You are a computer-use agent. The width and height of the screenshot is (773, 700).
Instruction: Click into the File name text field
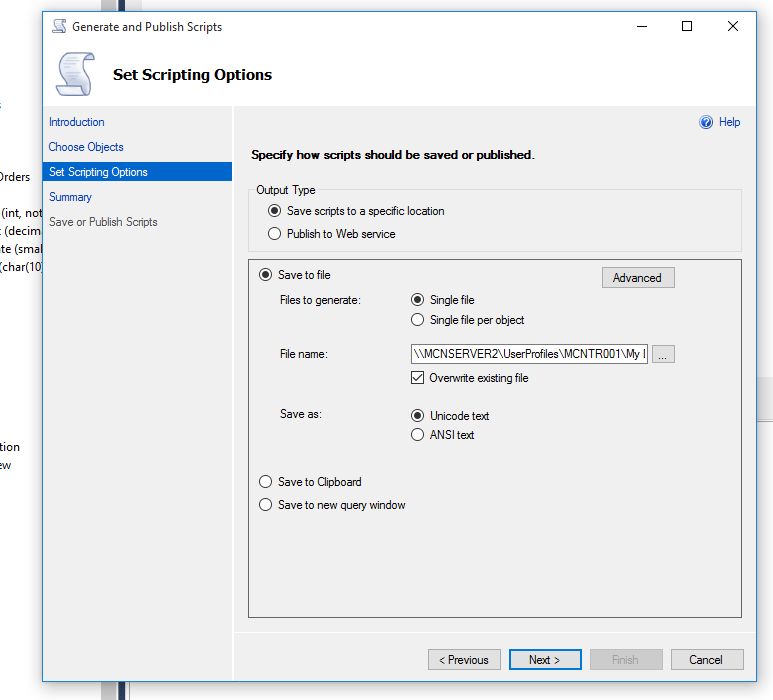click(529, 354)
